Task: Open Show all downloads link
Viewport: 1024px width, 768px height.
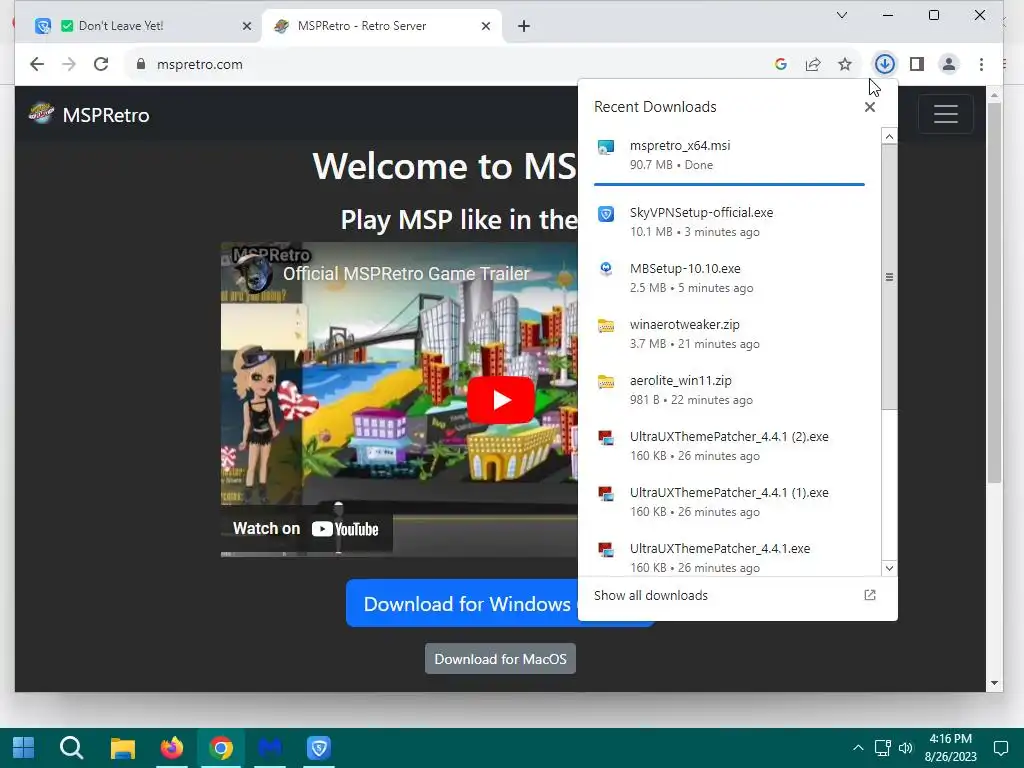Action: pos(650,596)
